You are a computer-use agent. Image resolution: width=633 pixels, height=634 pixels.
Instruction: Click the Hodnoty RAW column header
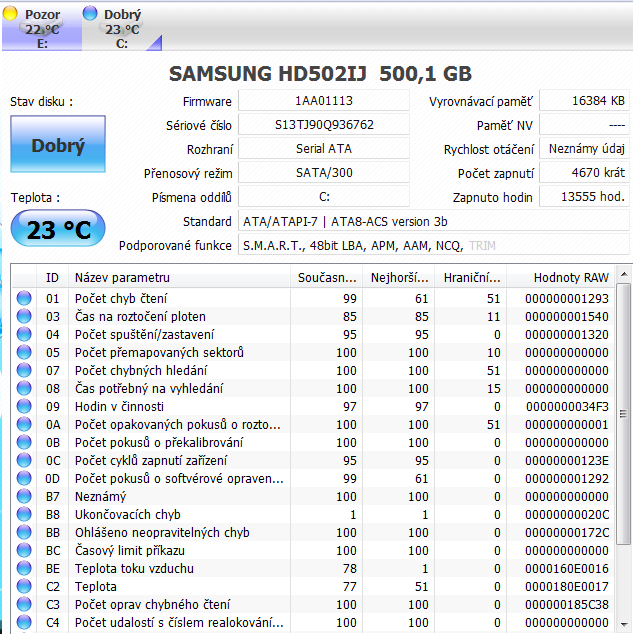tap(561, 277)
